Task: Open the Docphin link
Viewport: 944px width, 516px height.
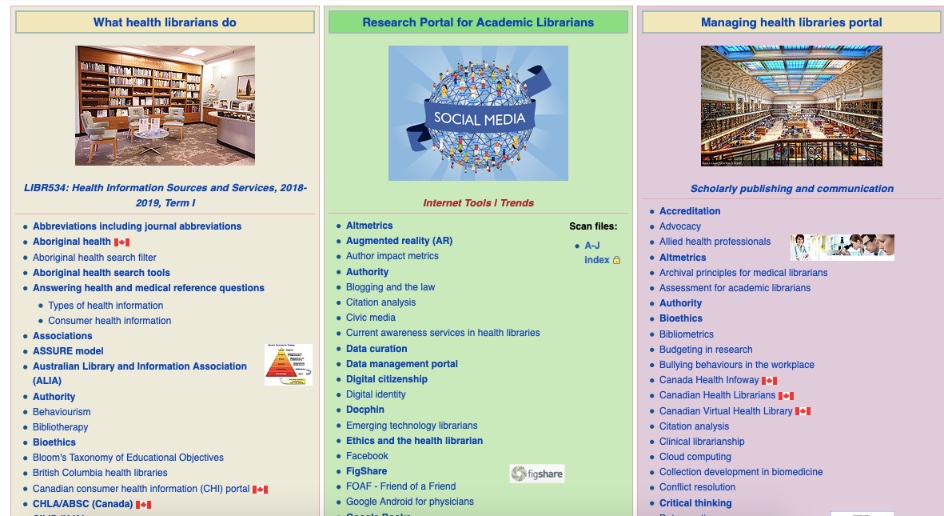Action: click(x=365, y=409)
